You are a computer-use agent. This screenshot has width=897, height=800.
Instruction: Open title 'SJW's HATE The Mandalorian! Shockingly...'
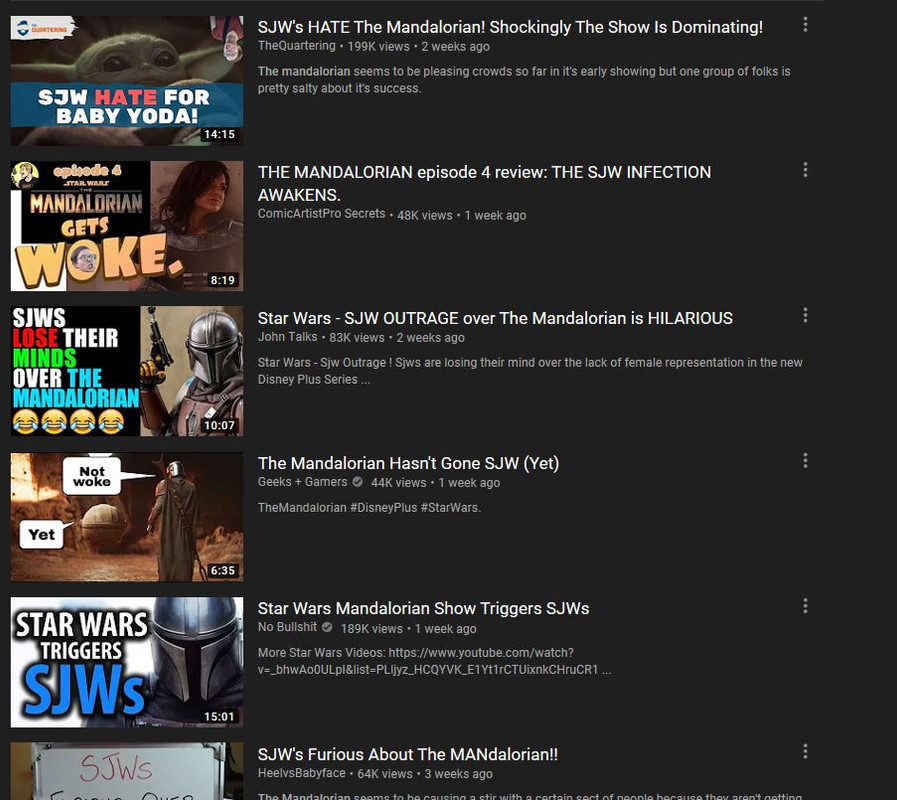point(510,27)
